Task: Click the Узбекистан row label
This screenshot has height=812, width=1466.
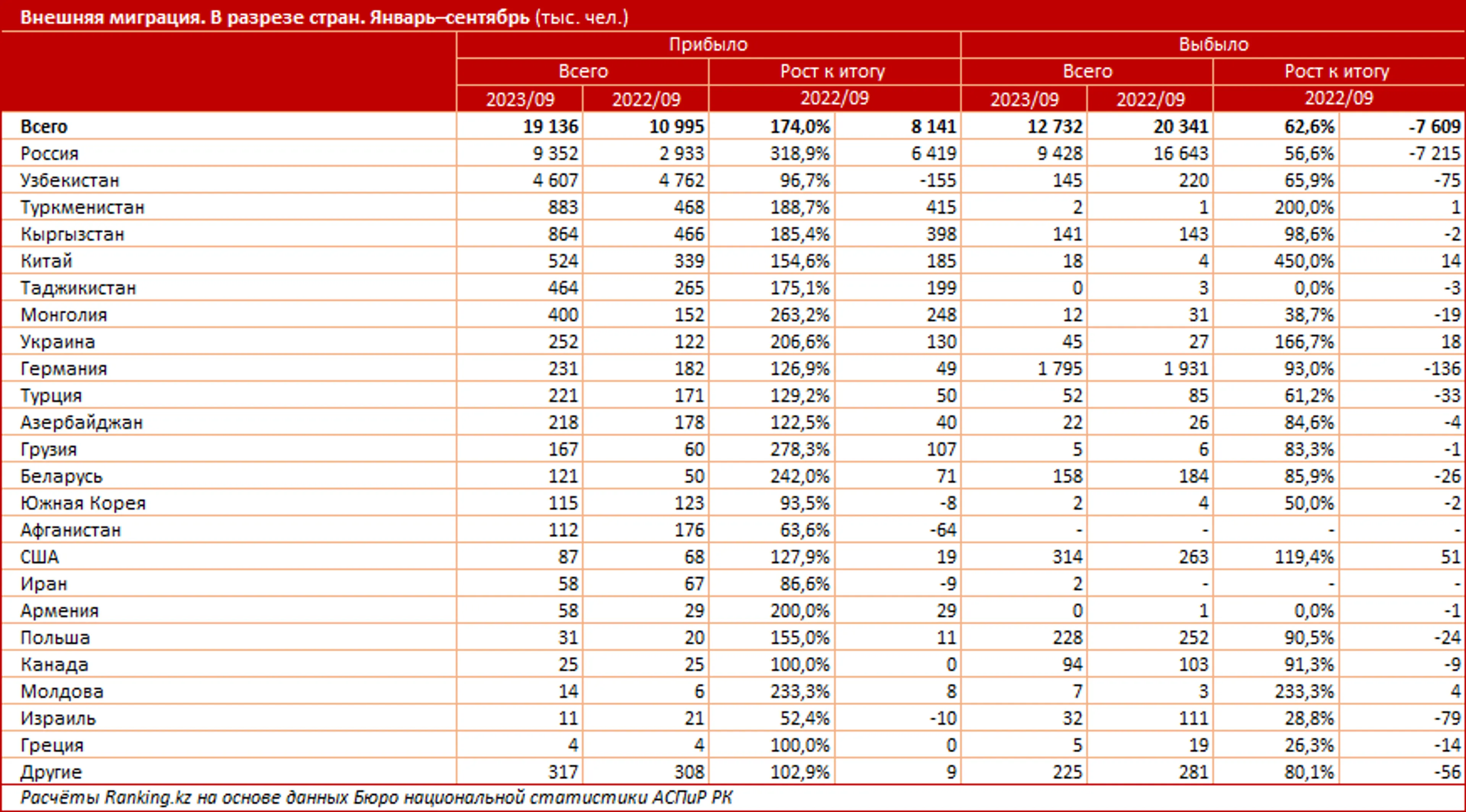Action: tap(69, 181)
